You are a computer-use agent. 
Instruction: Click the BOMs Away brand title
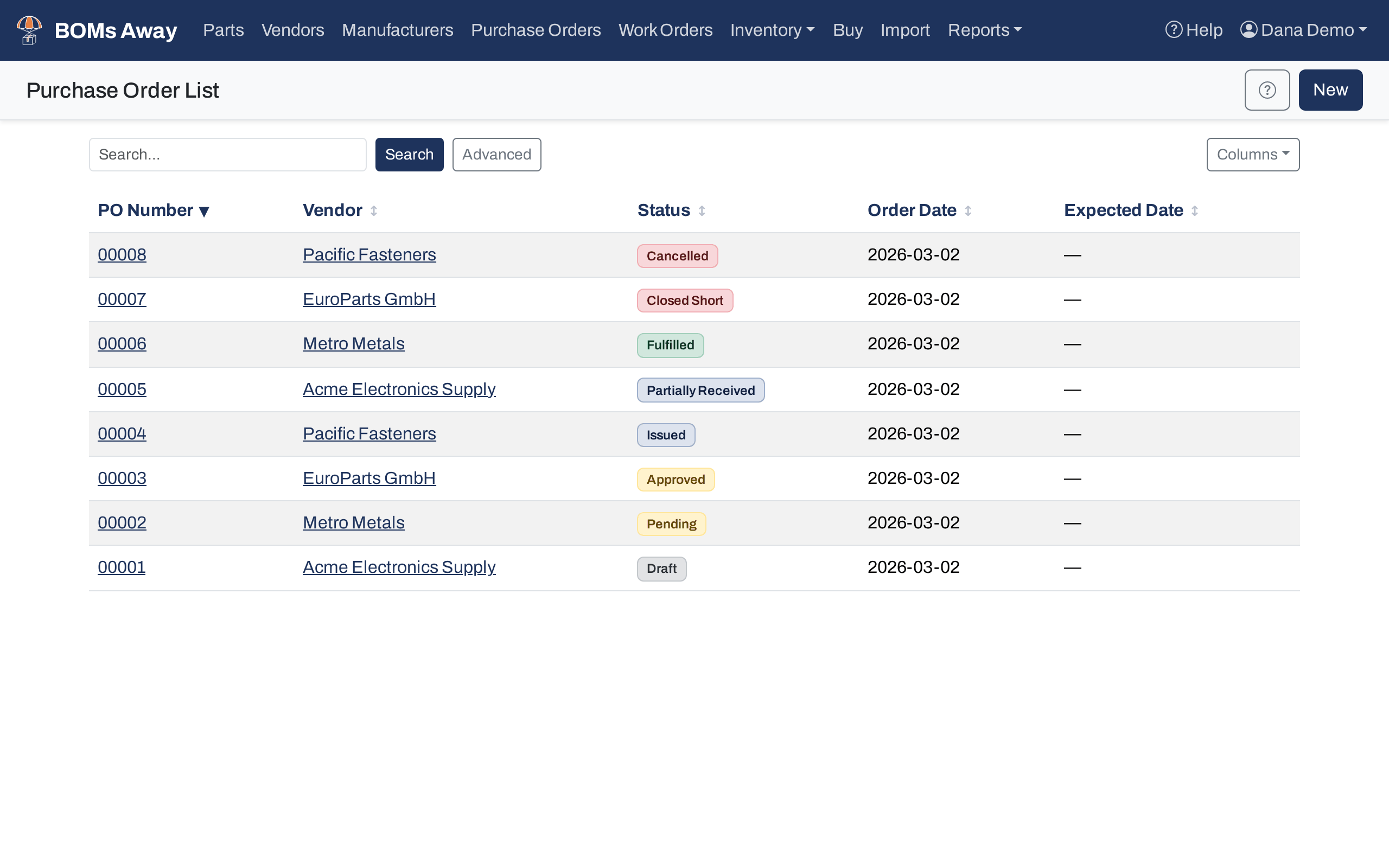click(x=116, y=30)
